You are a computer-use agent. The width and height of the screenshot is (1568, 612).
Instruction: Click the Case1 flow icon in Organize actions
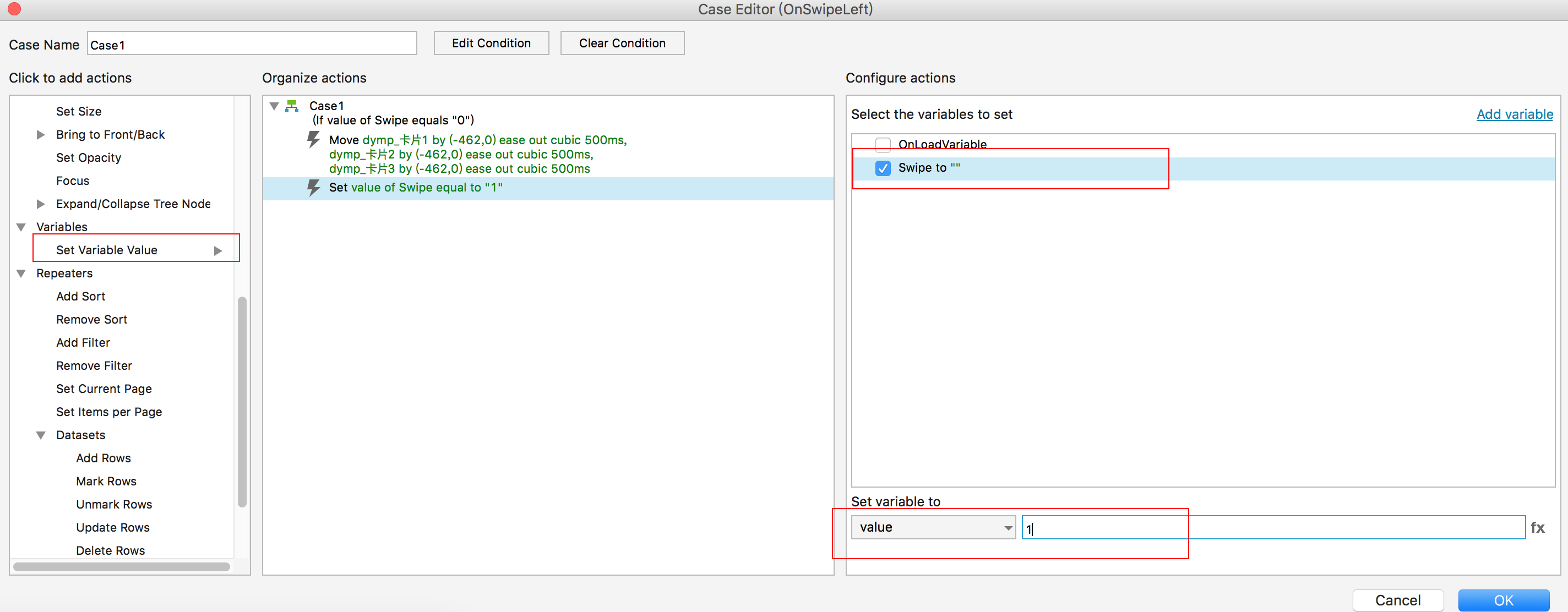292,106
